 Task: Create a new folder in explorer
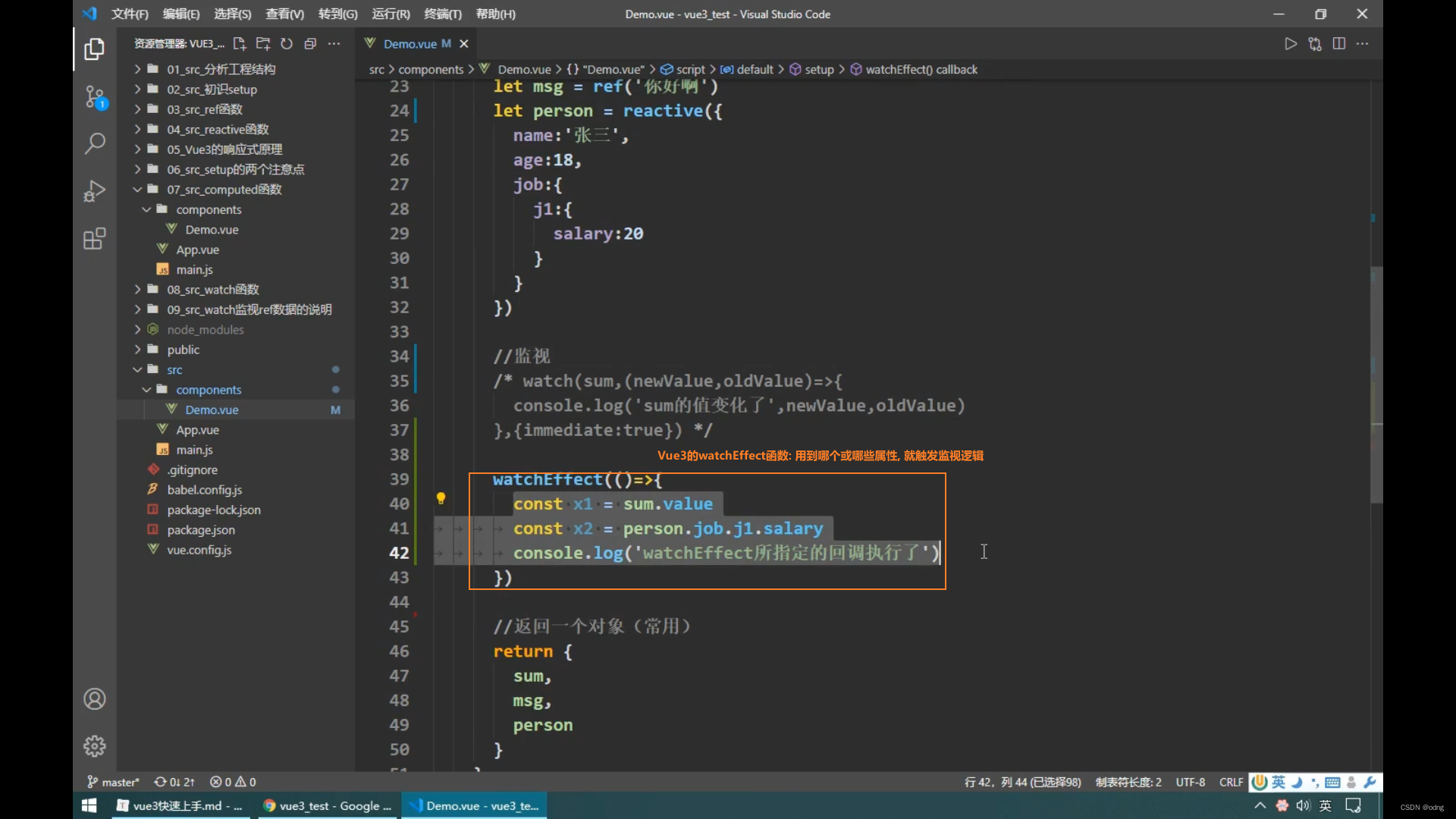[263, 44]
